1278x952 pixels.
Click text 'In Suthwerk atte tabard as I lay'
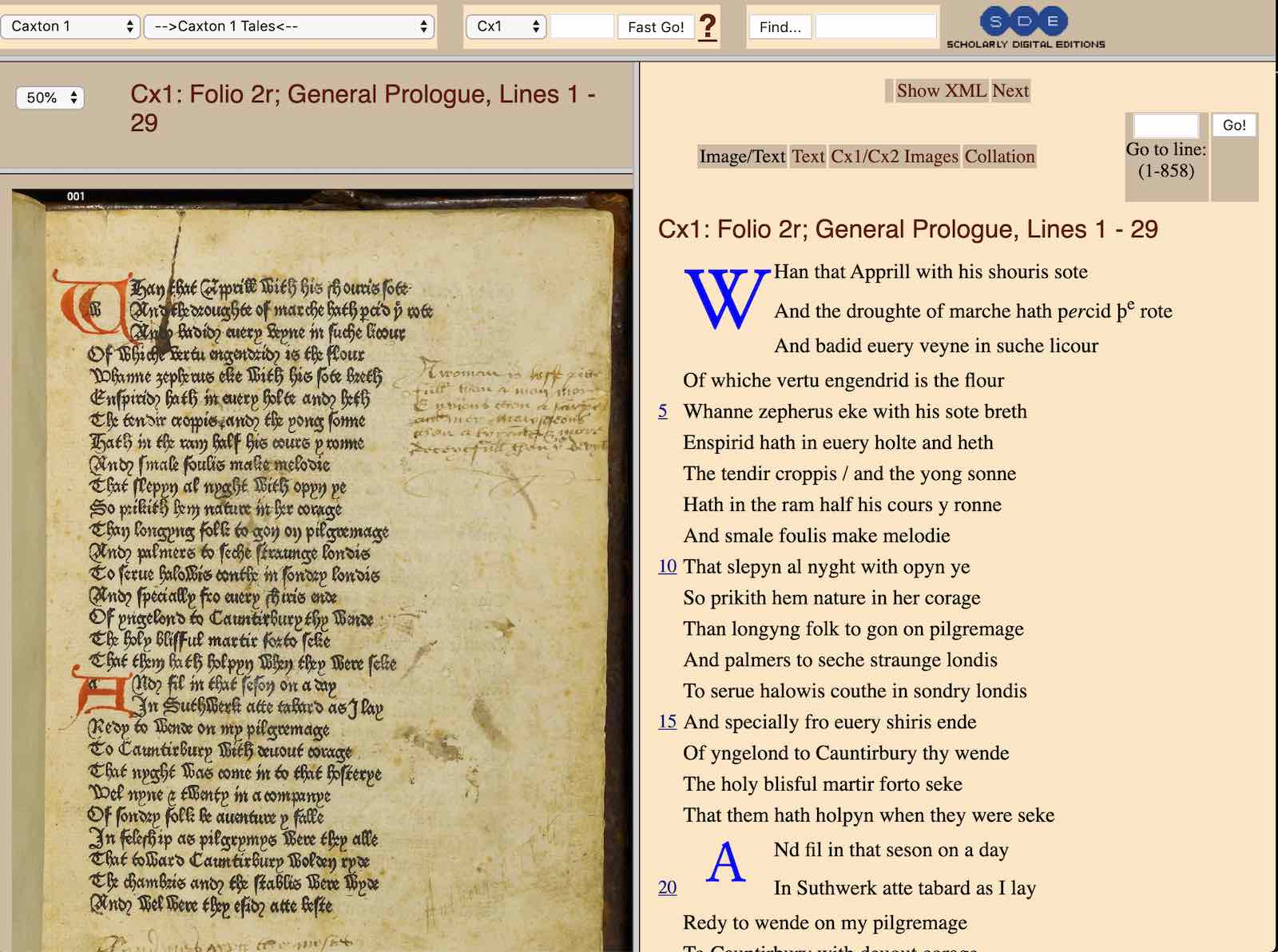(905, 888)
